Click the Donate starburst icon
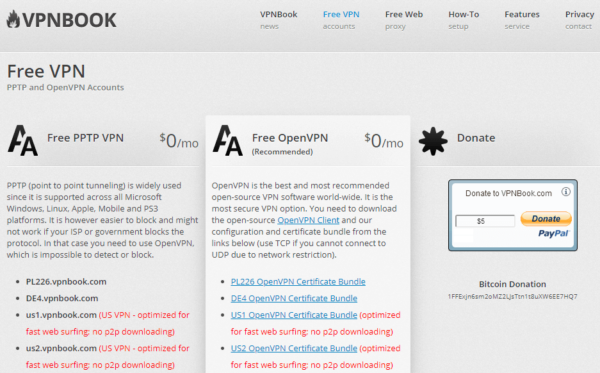Screen dimensions: 600x373 (433, 141)
